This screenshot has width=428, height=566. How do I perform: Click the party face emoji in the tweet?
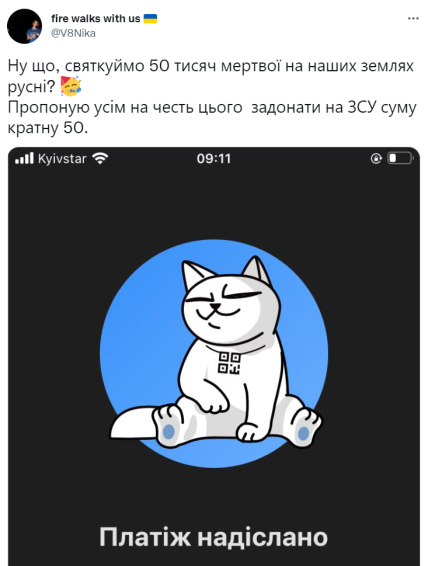coord(71,86)
